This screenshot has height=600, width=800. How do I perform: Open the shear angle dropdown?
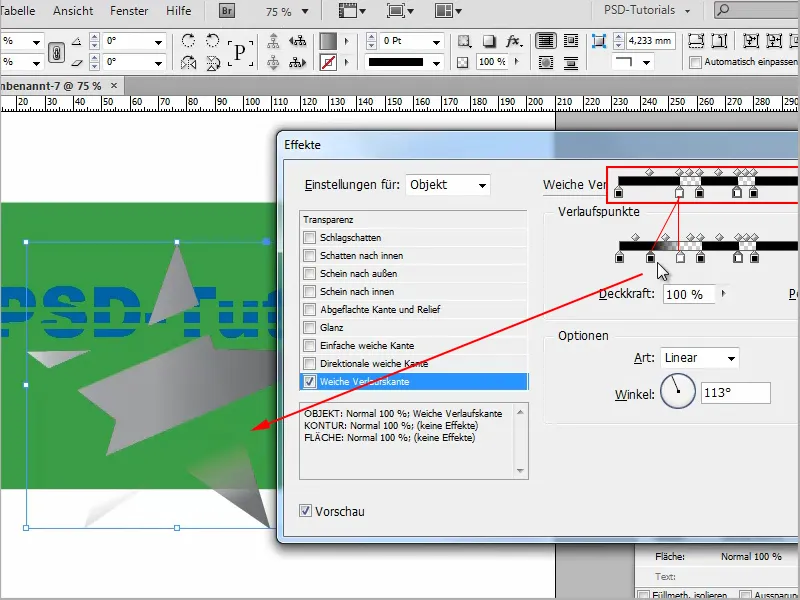pos(158,63)
